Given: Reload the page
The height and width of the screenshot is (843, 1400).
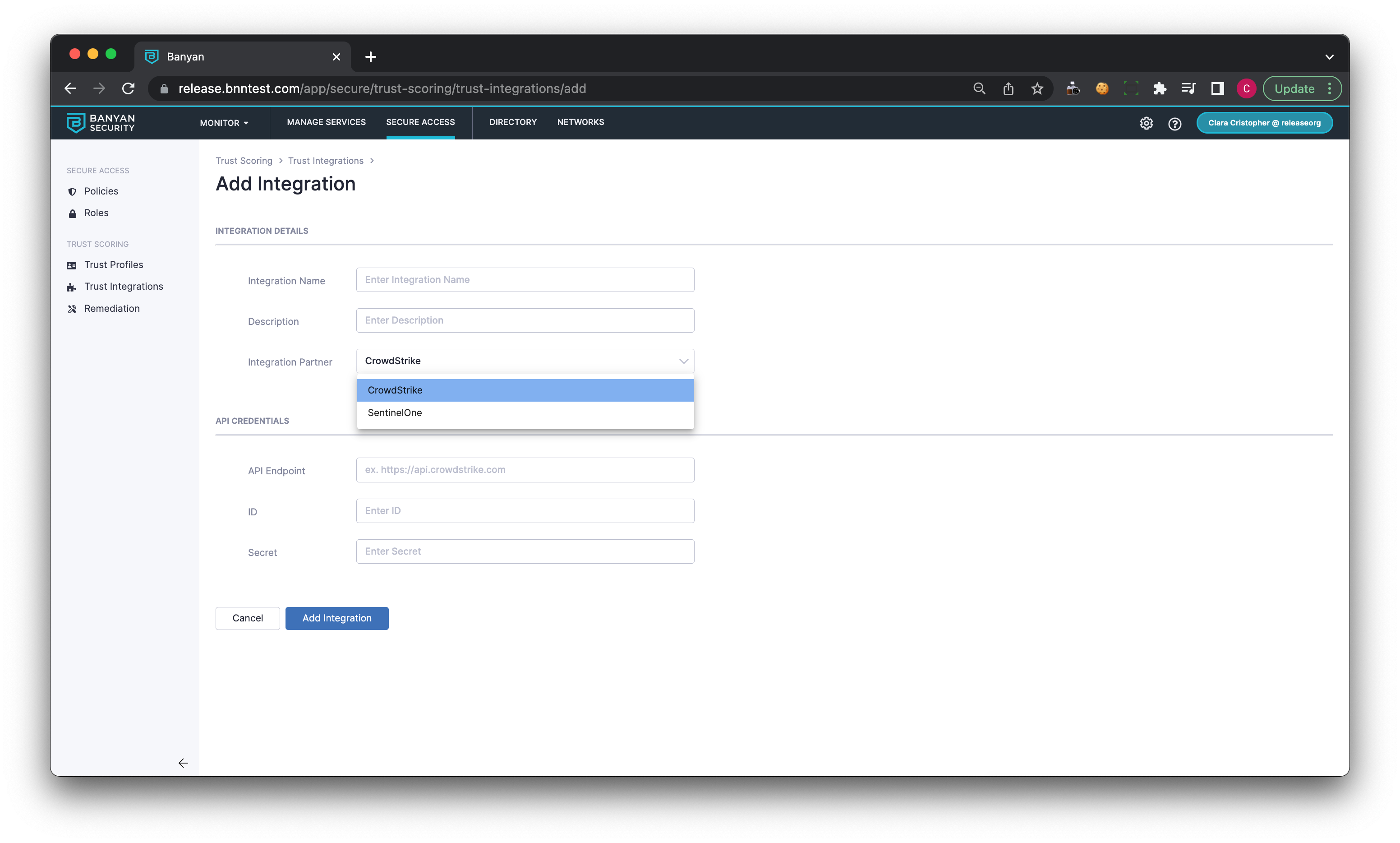Looking at the screenshot, I should (128, 88).
